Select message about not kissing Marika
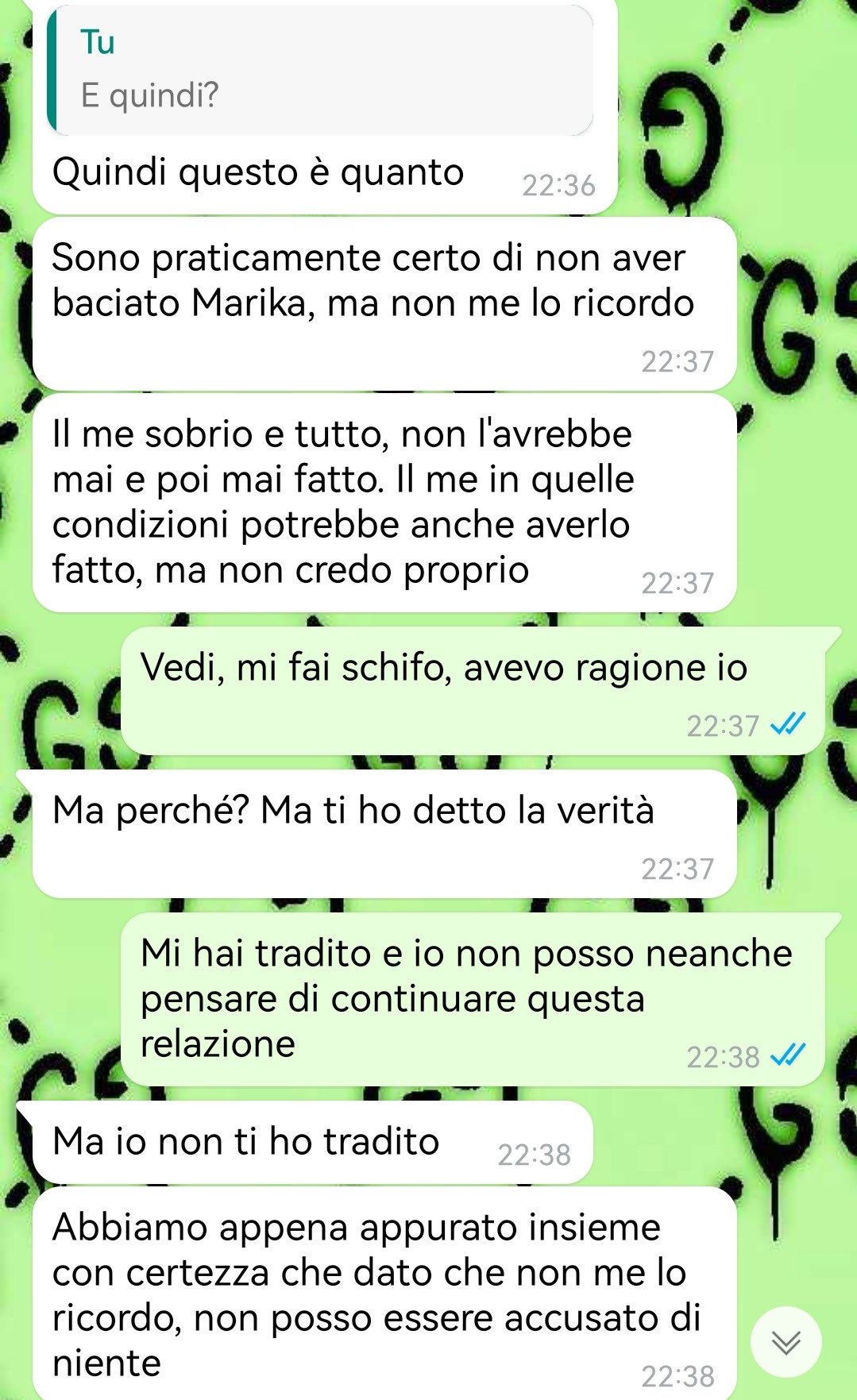Image resolution: width=857 pixels, height=1400 pixels. pyautogui.click(x=384, y=303)
